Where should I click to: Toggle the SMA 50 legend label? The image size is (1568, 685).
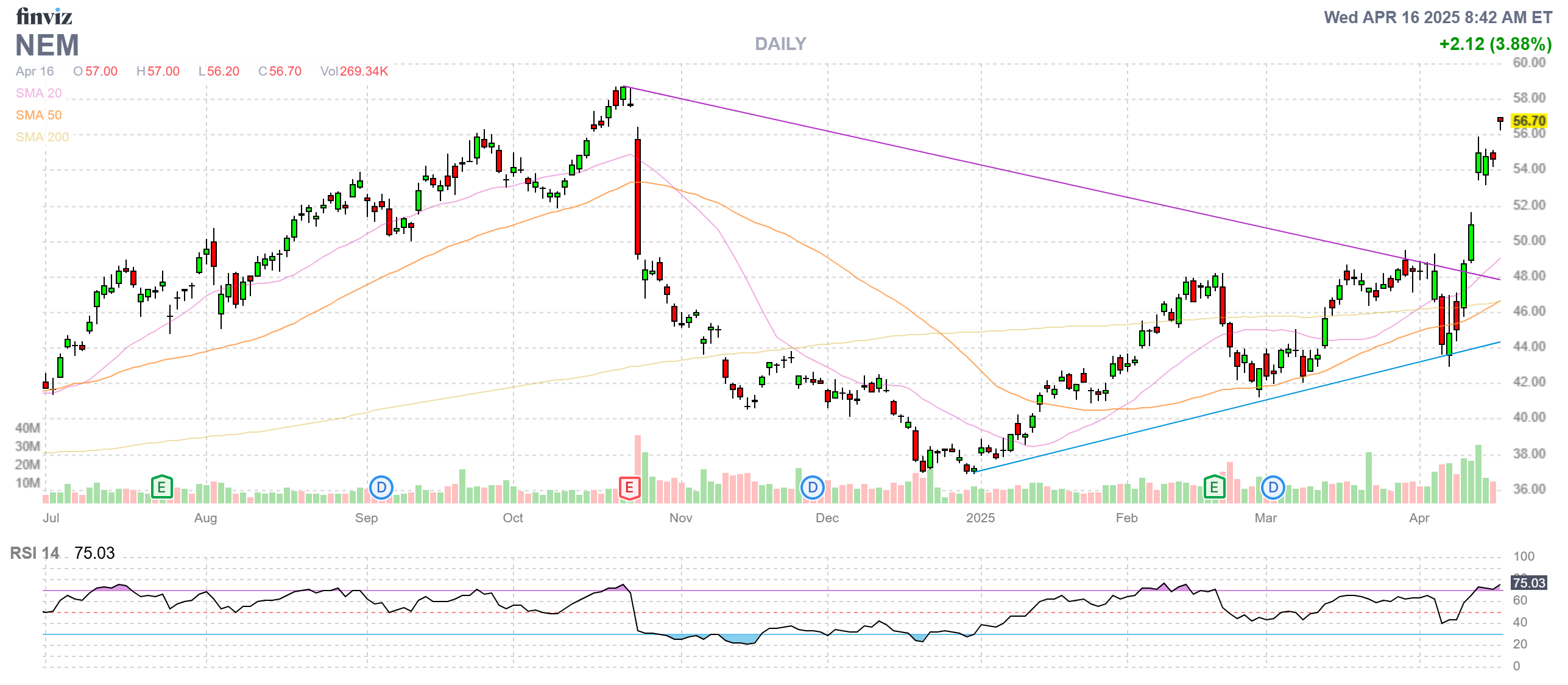38,115
